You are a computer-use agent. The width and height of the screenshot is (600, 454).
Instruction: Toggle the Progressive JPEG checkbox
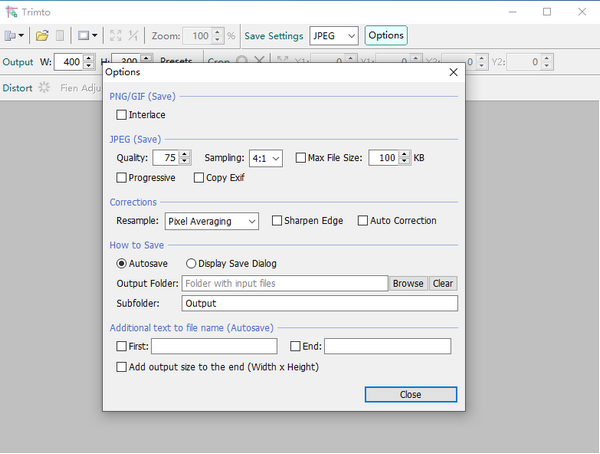[122, 178]
